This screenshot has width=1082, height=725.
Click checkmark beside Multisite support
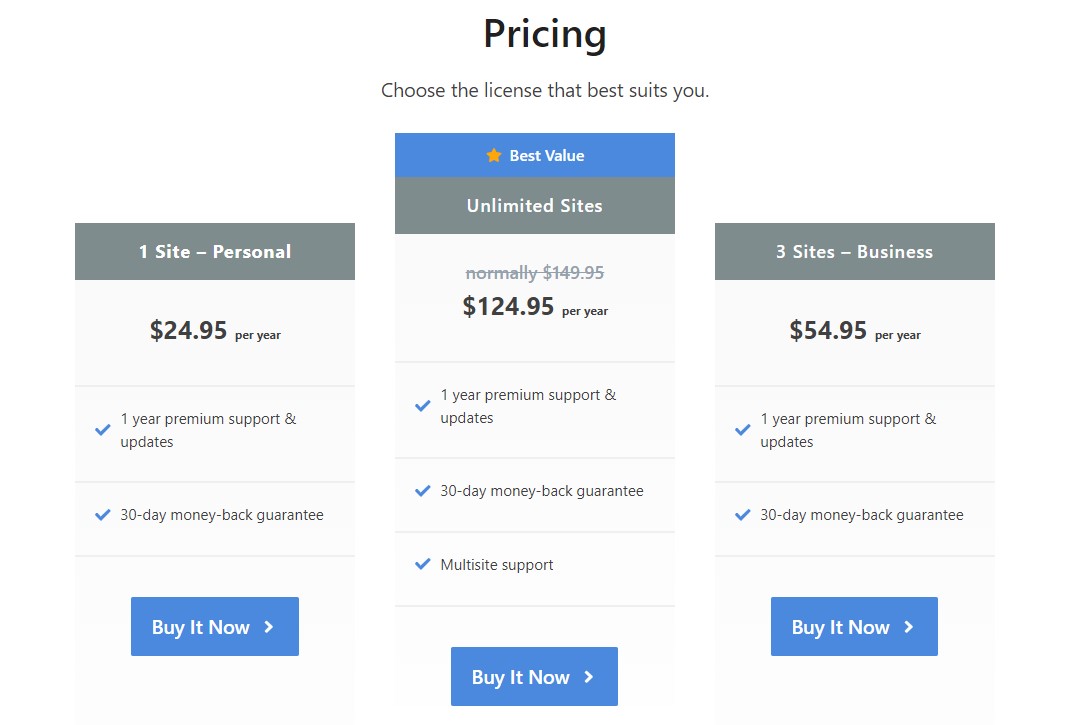click(x=422, y=564)
